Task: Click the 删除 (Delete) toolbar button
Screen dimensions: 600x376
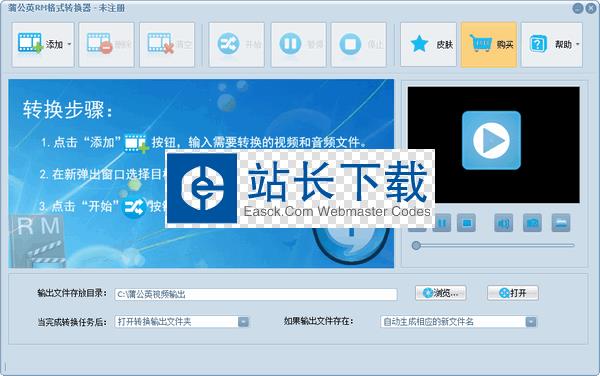Action: [106, 44]
